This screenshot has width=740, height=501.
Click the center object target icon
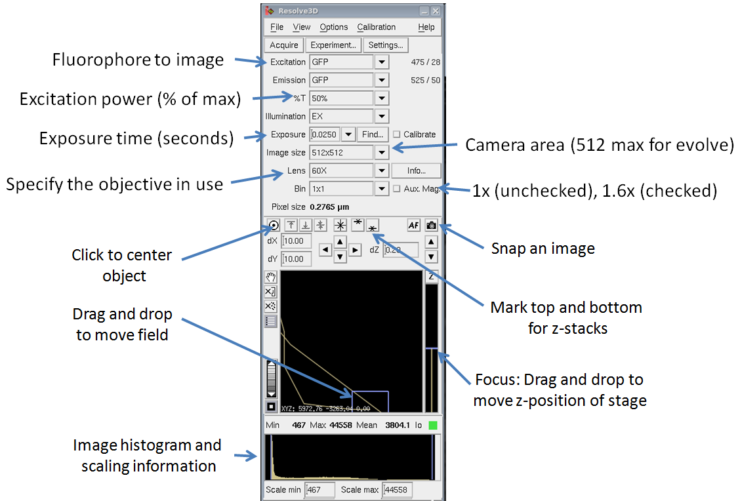pyautogui.click(x=273, y=225)
